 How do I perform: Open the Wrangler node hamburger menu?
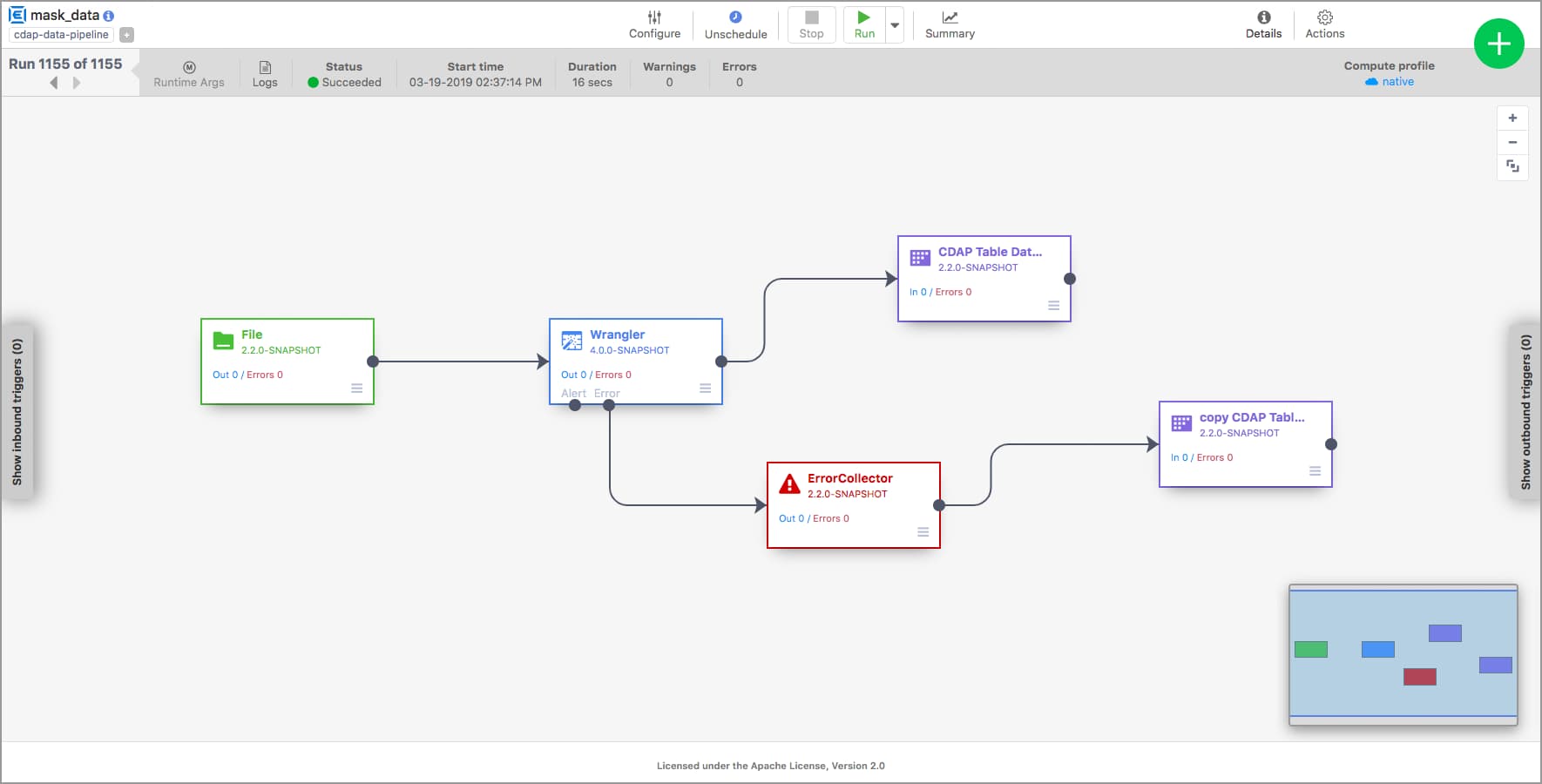tap(706, 389)
